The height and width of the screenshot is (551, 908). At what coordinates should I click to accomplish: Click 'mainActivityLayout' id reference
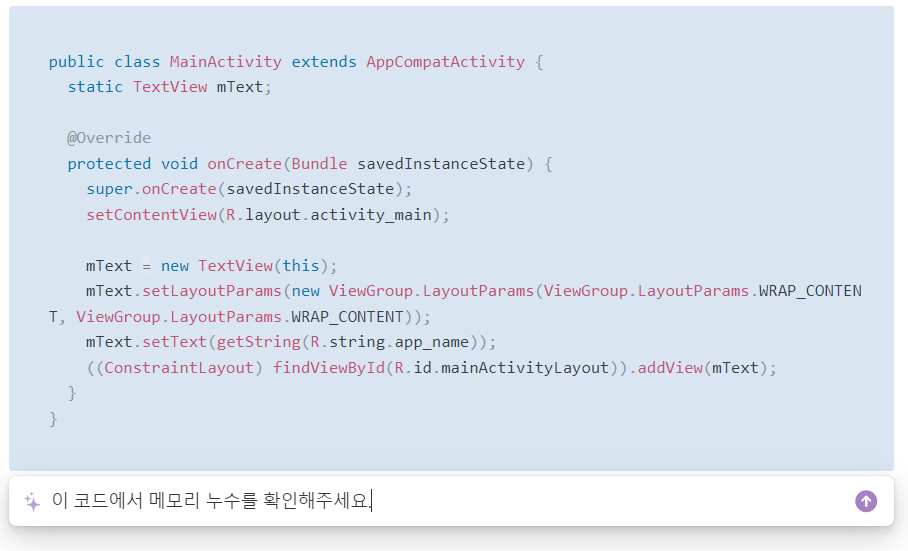point(525,368)
